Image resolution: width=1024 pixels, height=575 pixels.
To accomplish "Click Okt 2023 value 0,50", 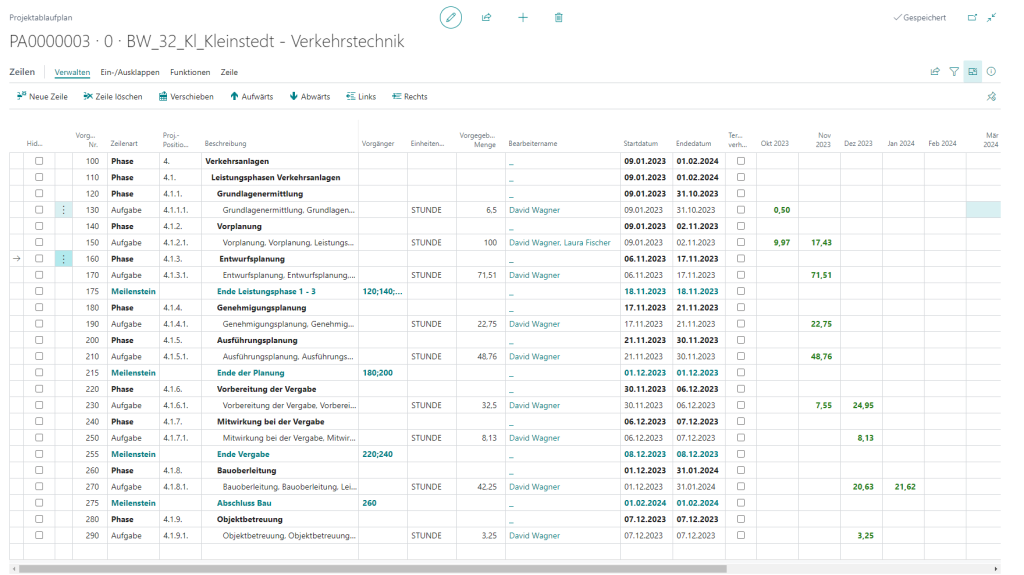I will (782, 210).
